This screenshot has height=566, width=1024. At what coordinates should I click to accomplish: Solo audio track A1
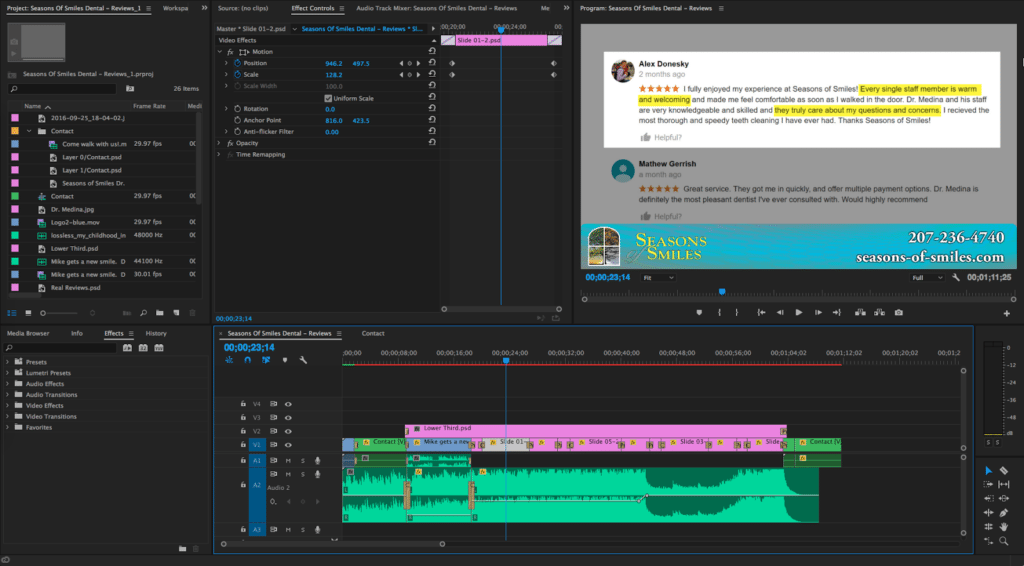(302, 460)
